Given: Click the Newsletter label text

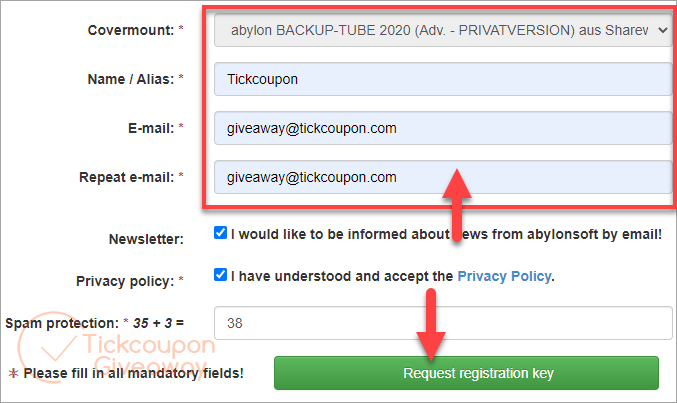Looking at the screenshot, I should 146,239.
